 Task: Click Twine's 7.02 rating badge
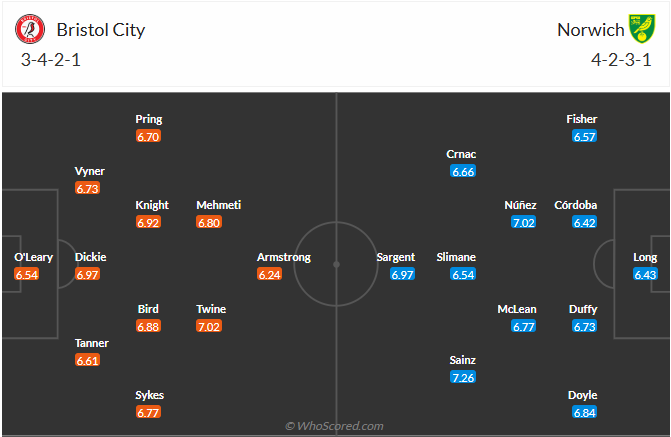click(211, 326)
